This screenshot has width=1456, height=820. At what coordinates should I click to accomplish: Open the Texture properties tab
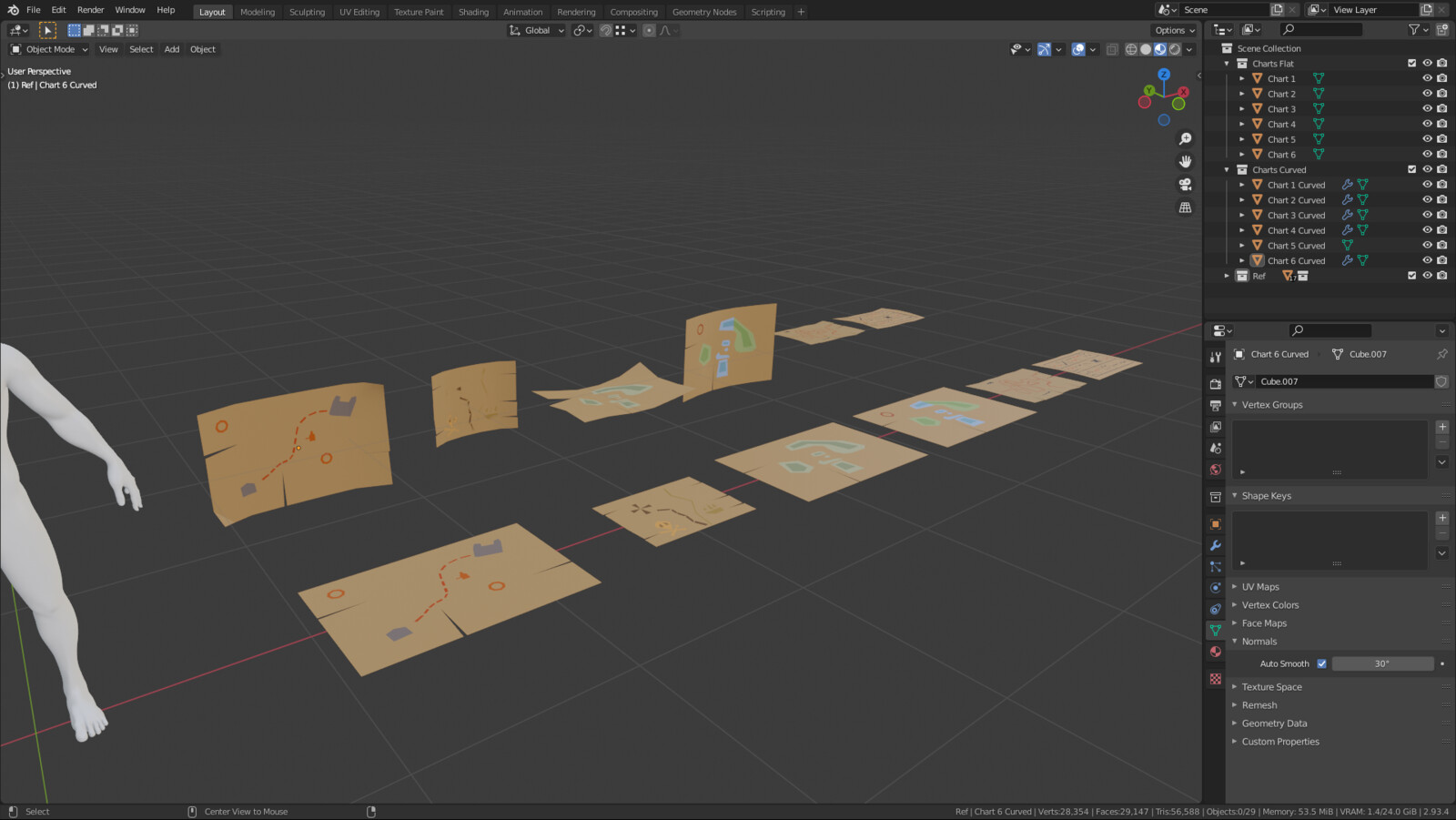[1215, 679]
